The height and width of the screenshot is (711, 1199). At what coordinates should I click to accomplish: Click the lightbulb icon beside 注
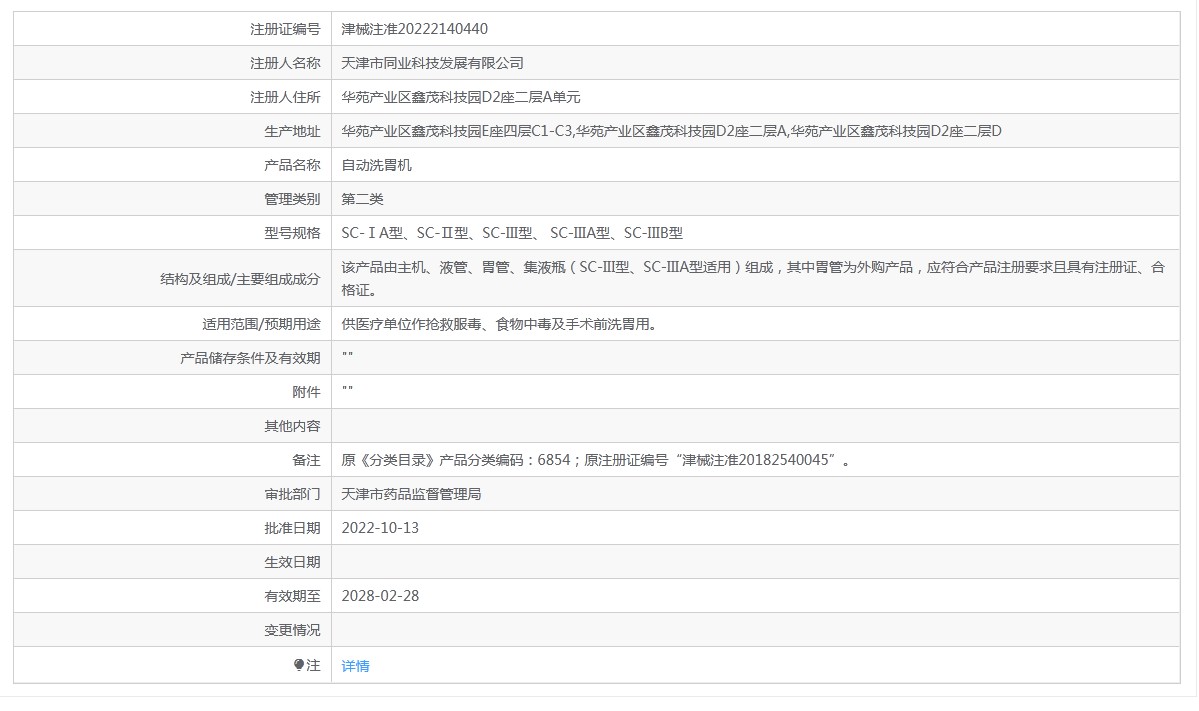click(x=298, y=665)
